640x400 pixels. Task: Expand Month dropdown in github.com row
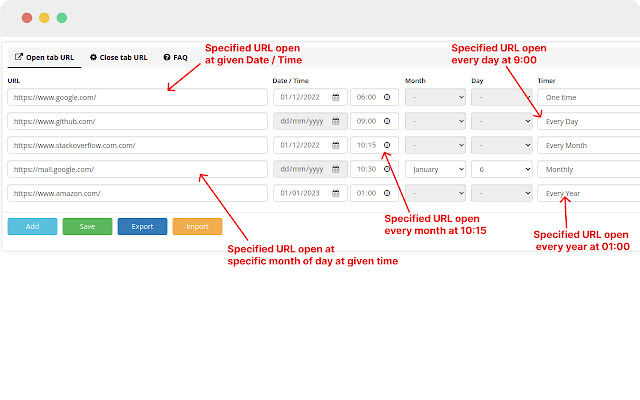click(x=435, y=121)
